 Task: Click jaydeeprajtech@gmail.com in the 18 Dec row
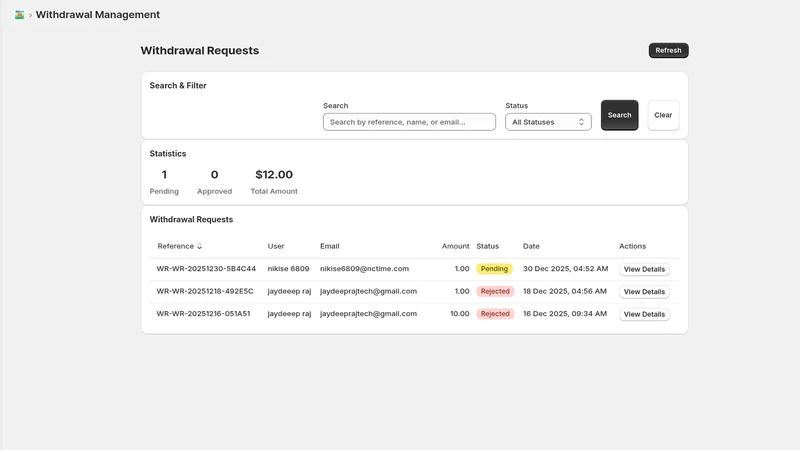coord(368,291)
